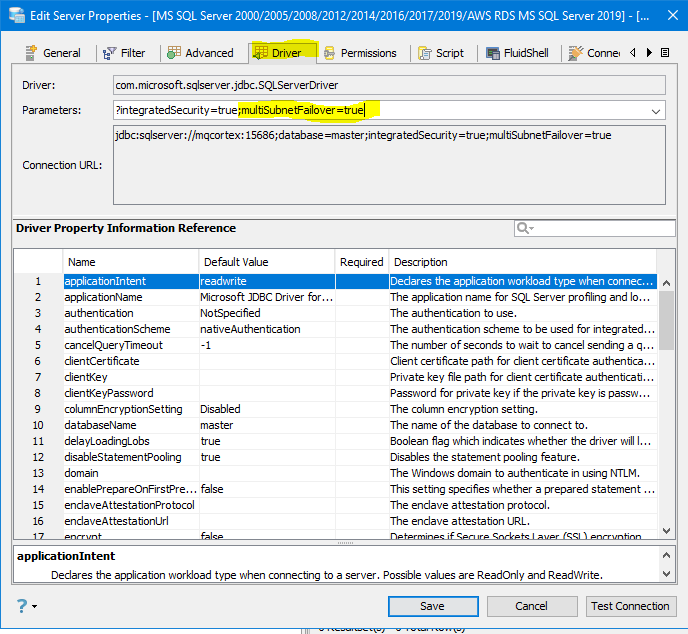The width and height of the screenshot is (688, 634).
Task: Open the Advanced tab
Action: 200,53
